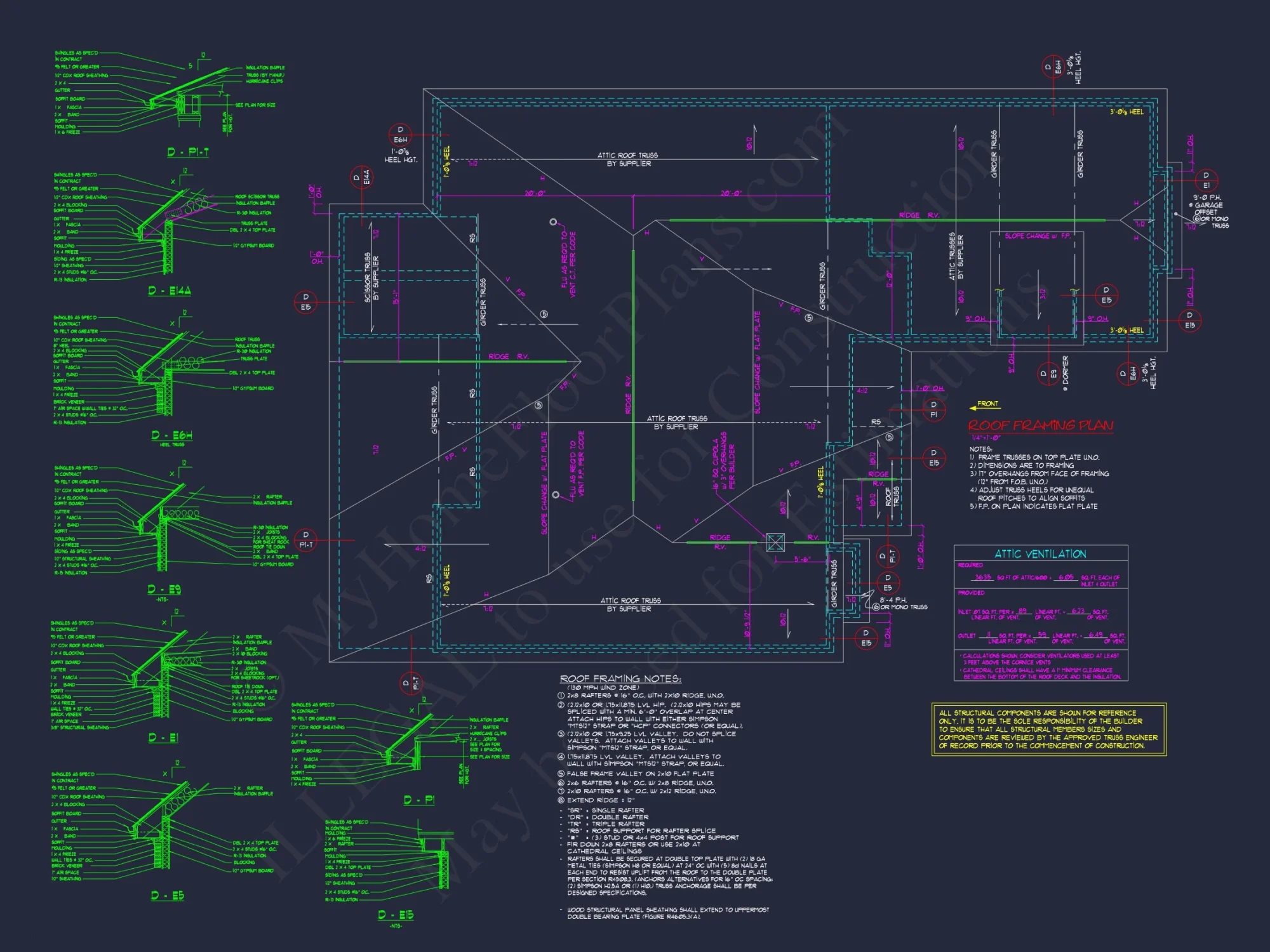Click the yellow structural components disclaimer box
Viewport: 1270px width, 952px height.
click(1048, 729)
